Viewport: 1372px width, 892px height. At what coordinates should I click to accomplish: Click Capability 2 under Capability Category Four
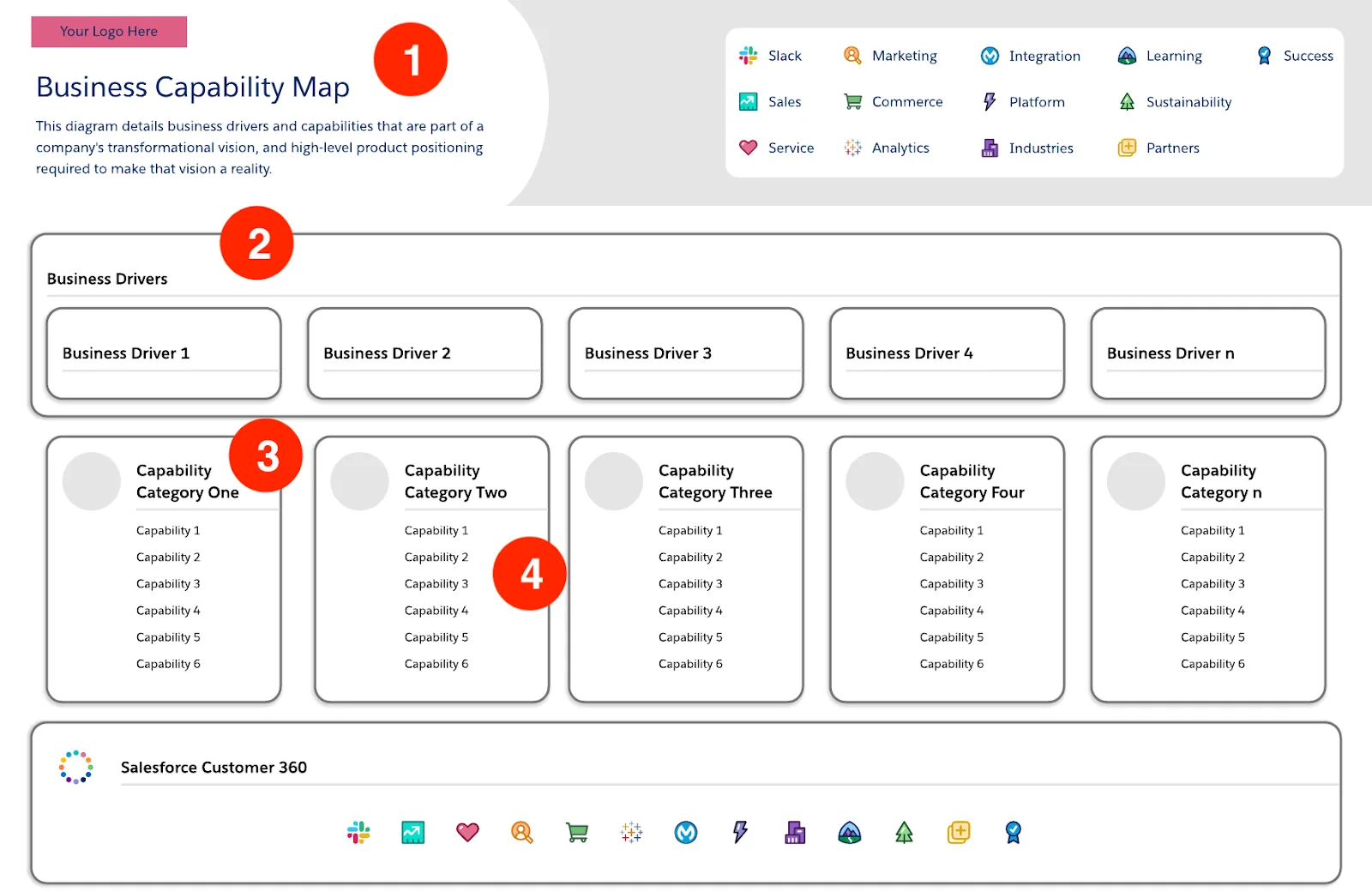click(x=952, y=557)
